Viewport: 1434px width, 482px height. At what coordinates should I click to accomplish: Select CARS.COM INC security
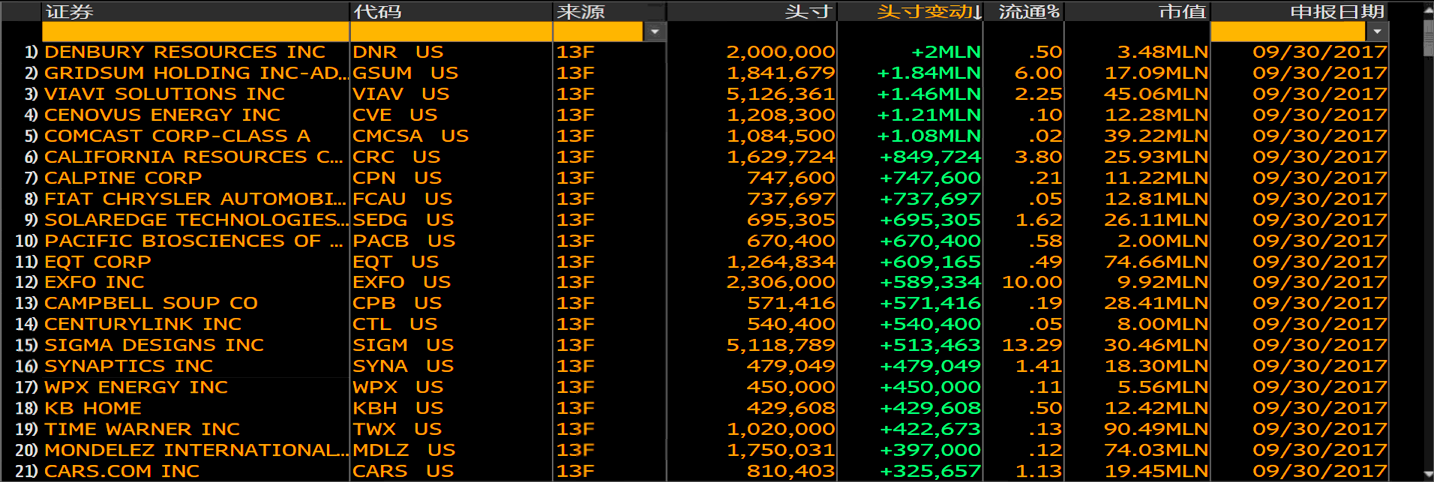[x=122, y=471]
